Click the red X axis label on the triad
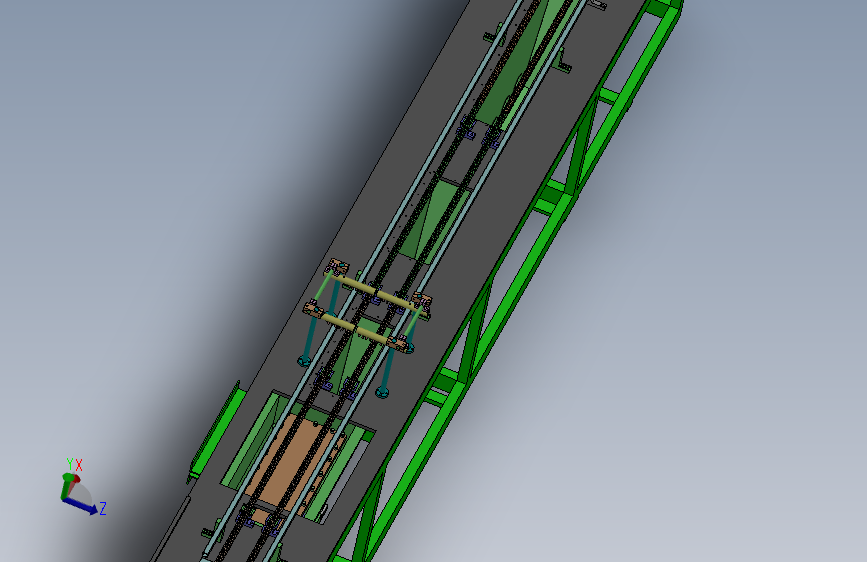This screenshot has width=867, height=562. tap(79, 465)
